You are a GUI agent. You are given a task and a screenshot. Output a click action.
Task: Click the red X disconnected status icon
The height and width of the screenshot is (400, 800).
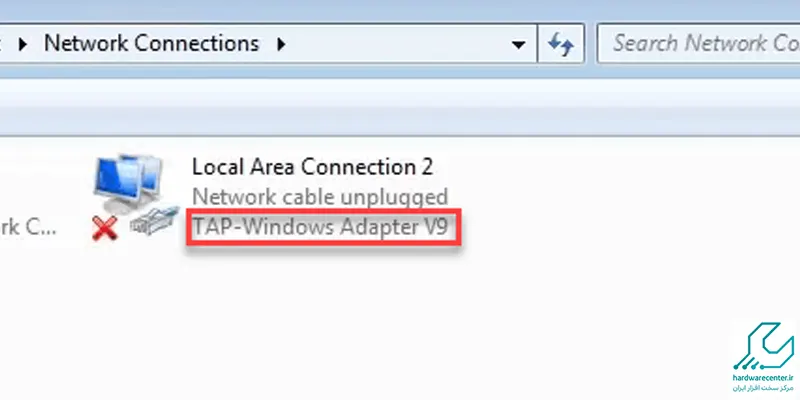[x=105, y=228]
